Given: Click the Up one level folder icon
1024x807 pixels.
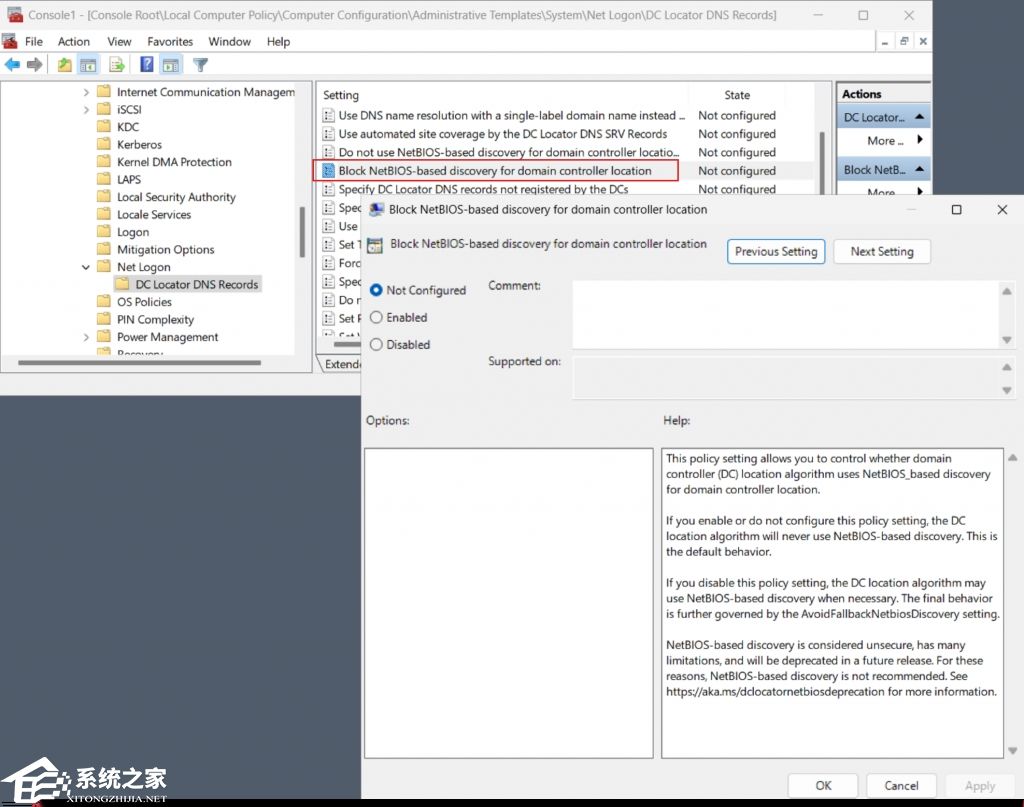Looking at the screenshot, I should pos(65,65).
